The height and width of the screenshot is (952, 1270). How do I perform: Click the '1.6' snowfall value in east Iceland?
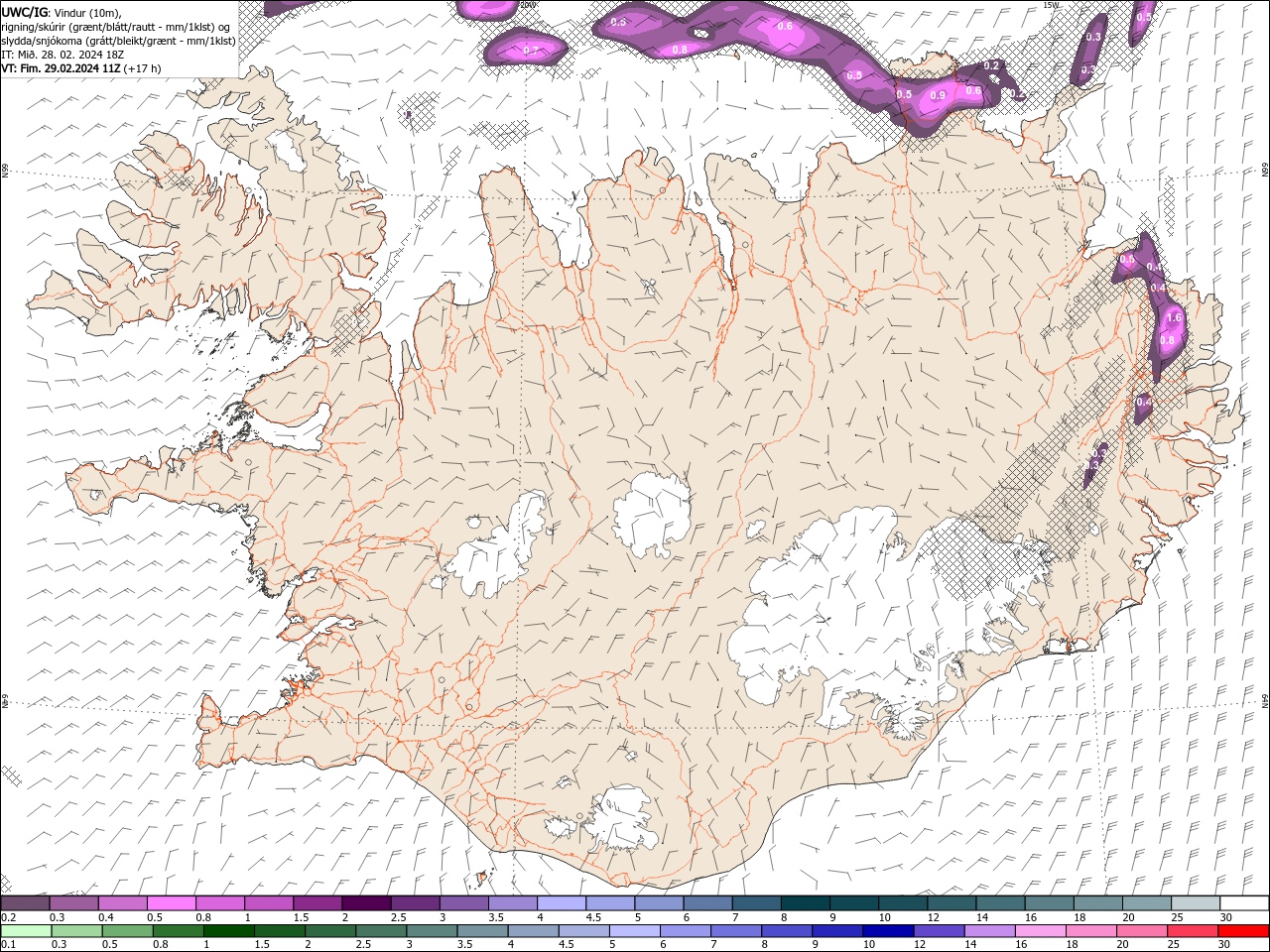1175,317
